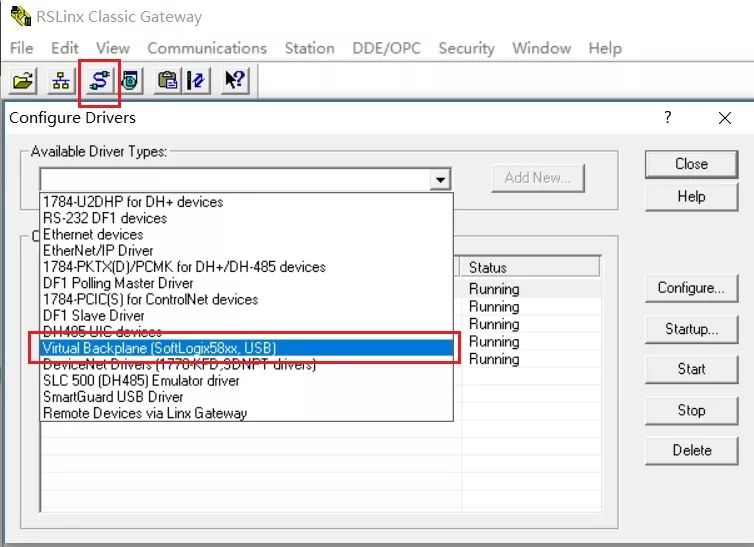The height and width of the screenshot is (547, 754).
Task: Click the Help button in dialog
Action: click(x=691, y=197)
